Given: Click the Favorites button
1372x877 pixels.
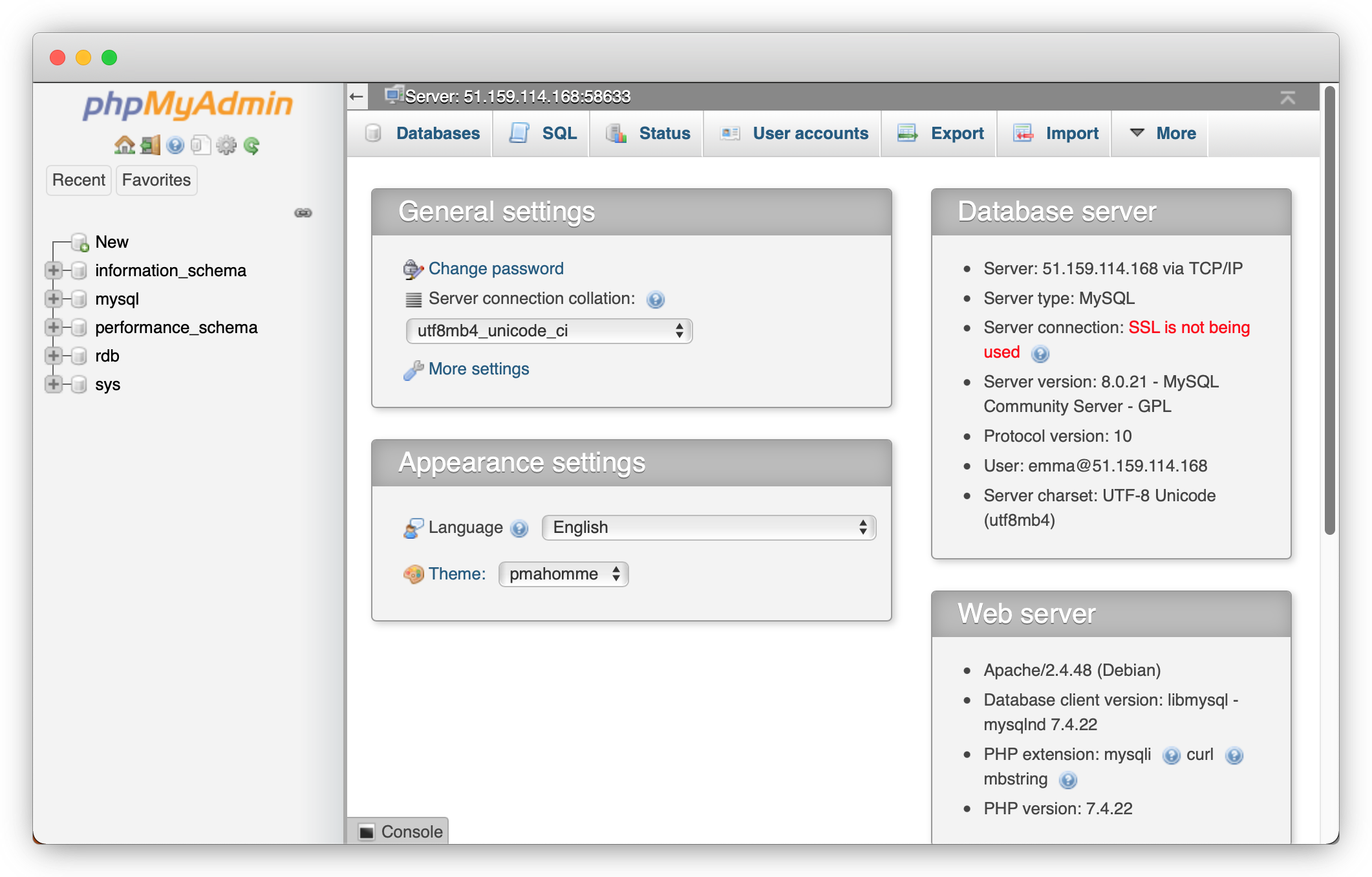Looking at the screenshot, I should (156, 180).
